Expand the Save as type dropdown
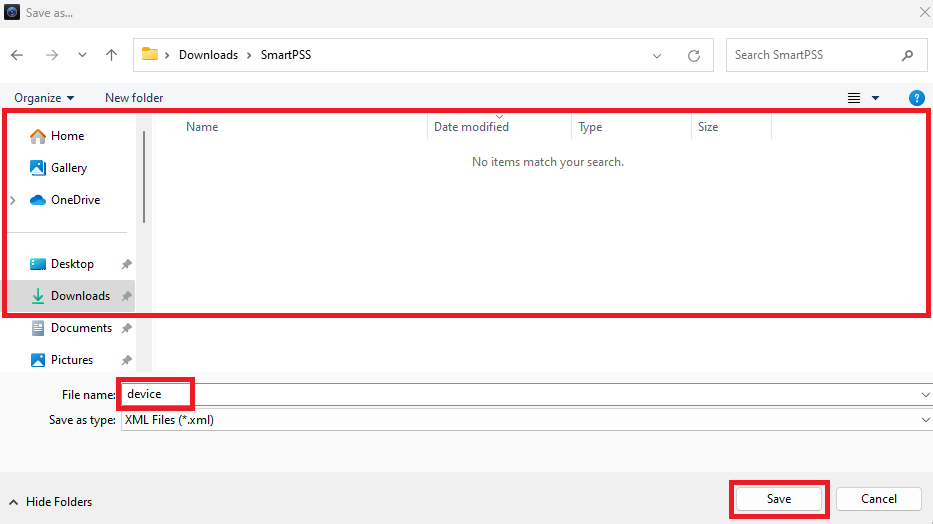The height and width of the screenshot is (524, 933). pyautogui.click(x=925, y=420)
